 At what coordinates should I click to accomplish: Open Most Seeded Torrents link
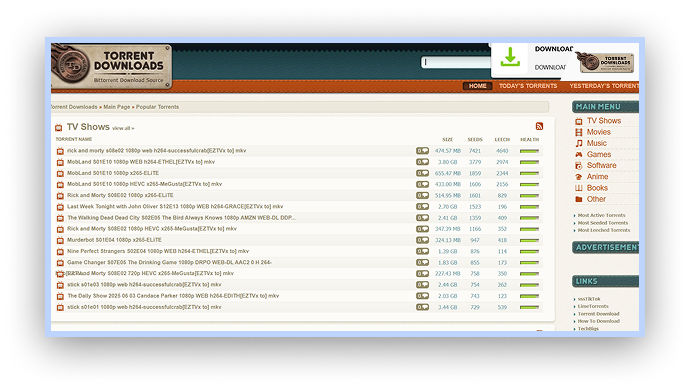(x=602, y=223)
